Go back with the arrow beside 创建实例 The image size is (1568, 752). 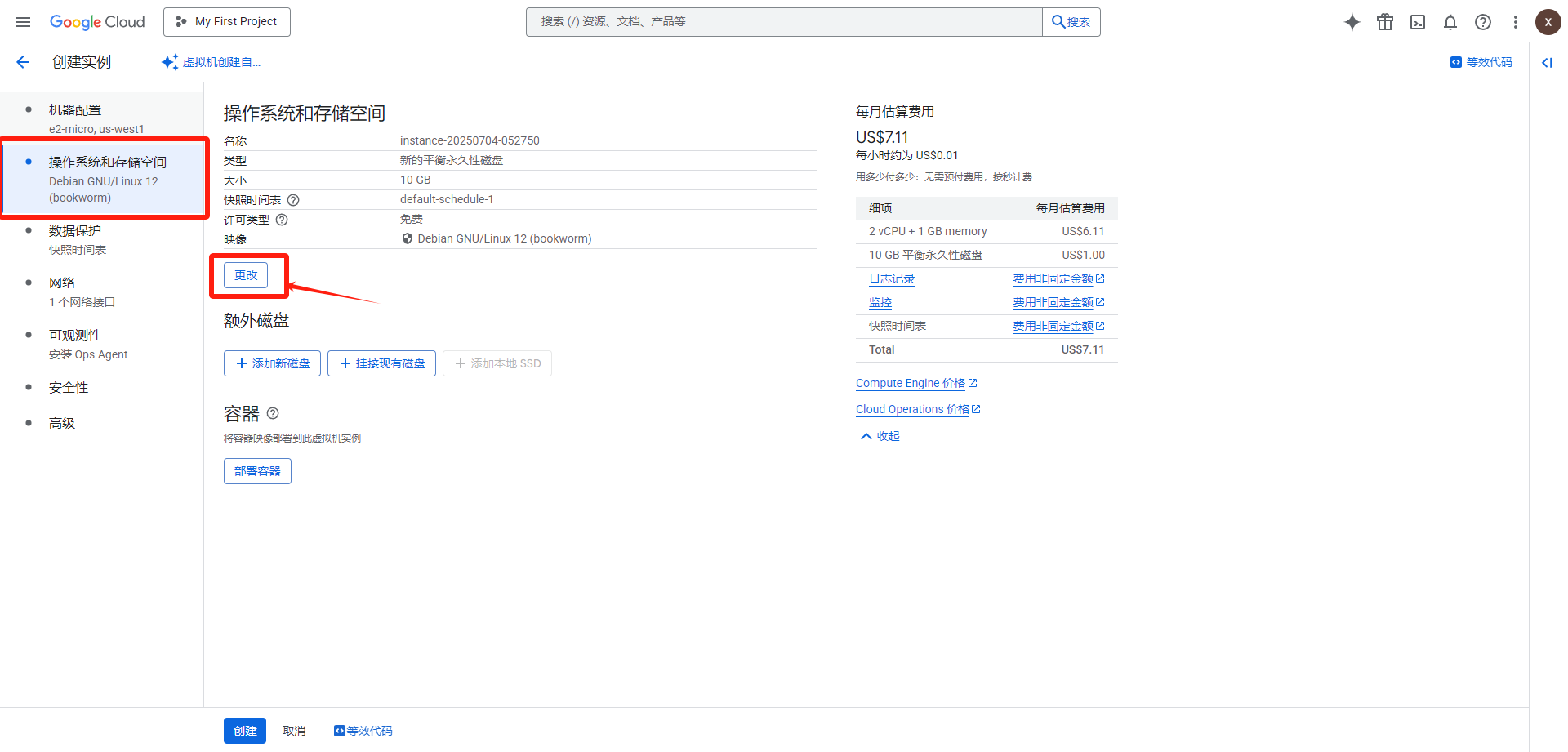tap(23, 62)
